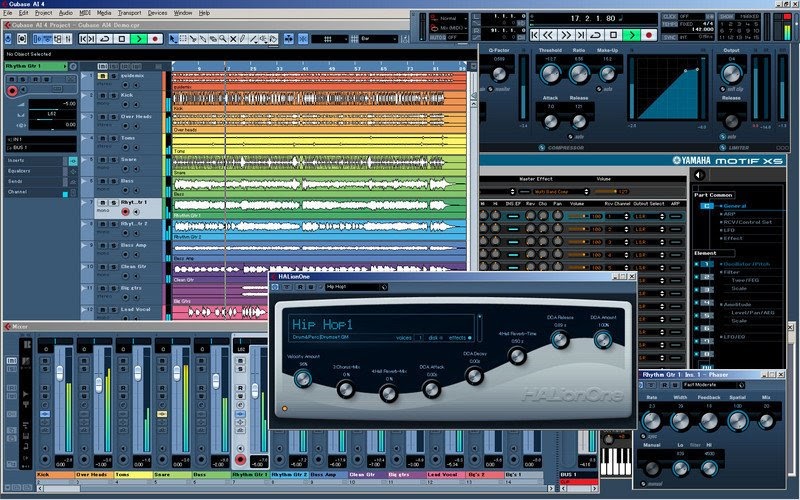Click Stop on the Transport panel
The image size is (800, 500).
614,35
